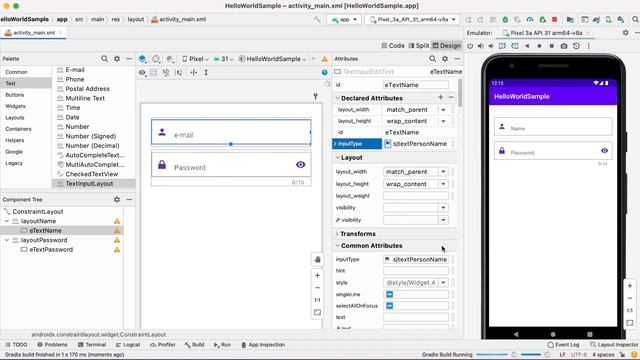Open Pixel device selector dropdown

pyautogui.click(x=196, y=59)
